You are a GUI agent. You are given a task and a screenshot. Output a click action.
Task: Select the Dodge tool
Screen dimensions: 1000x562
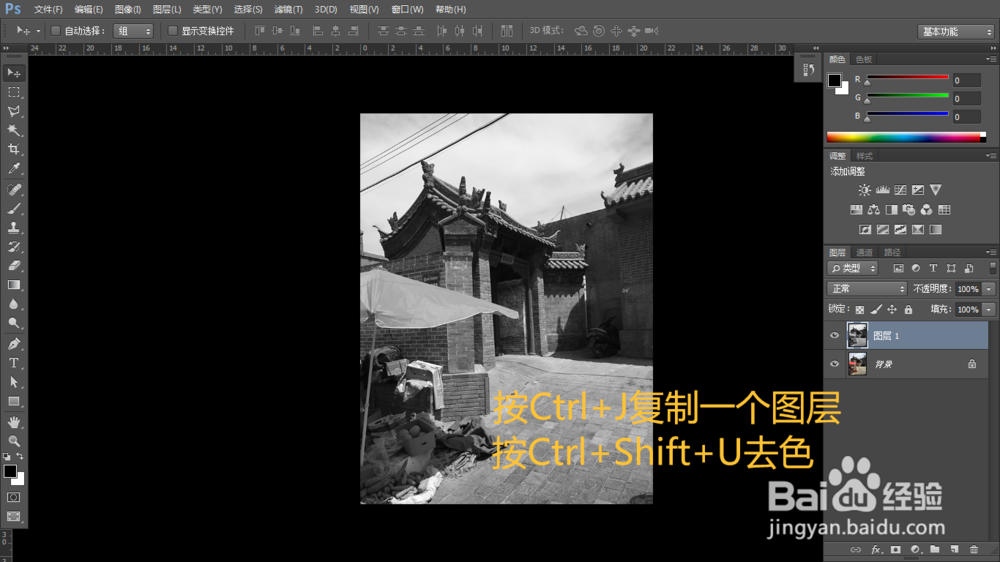[x=13, y=323]
